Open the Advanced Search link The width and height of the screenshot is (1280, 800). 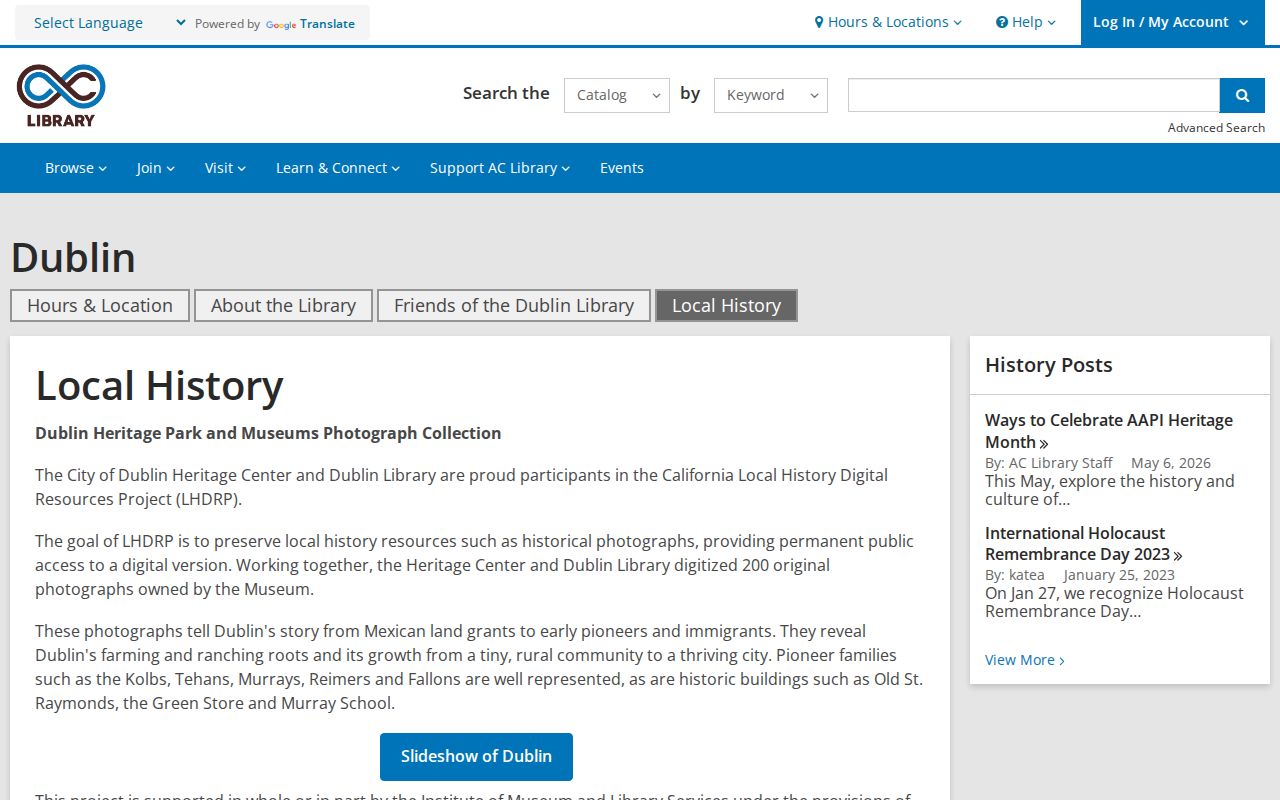1216,127
